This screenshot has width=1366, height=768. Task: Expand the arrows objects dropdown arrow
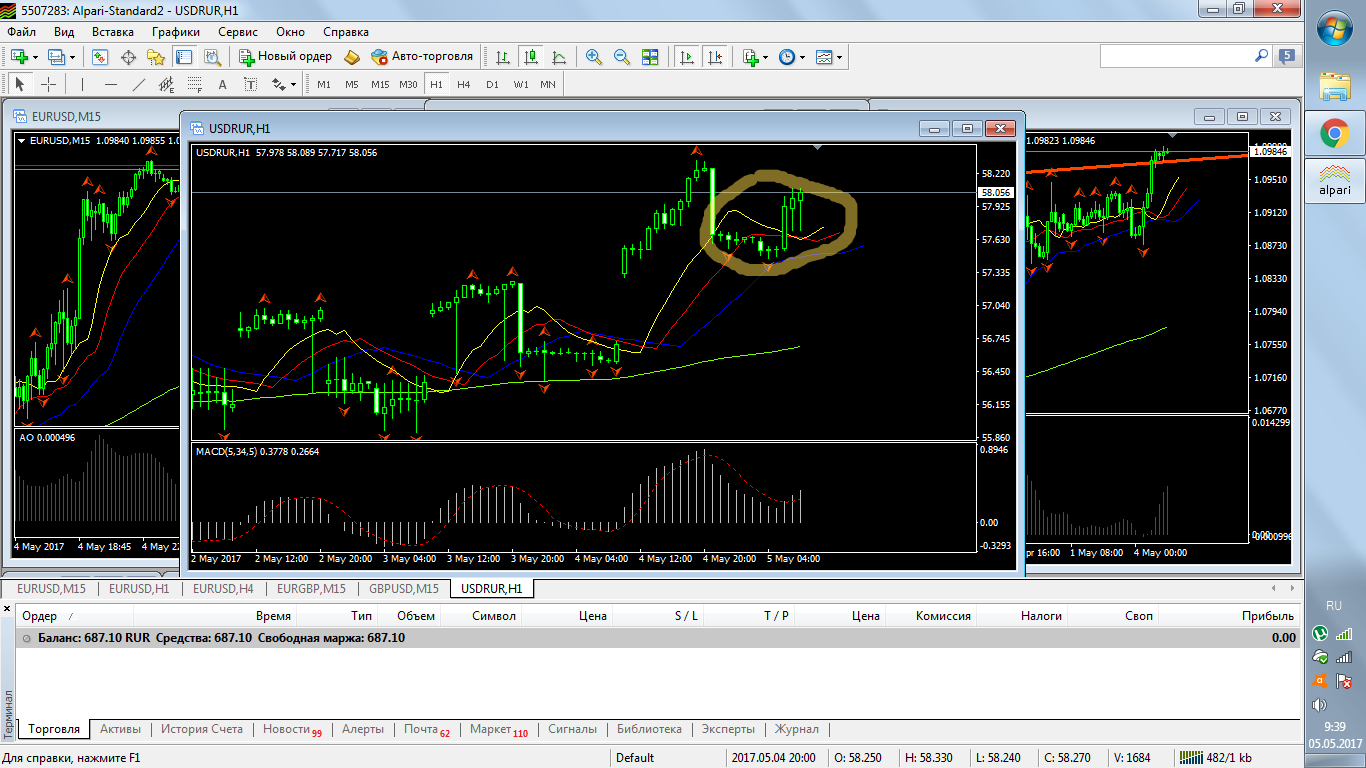point(294,84)
